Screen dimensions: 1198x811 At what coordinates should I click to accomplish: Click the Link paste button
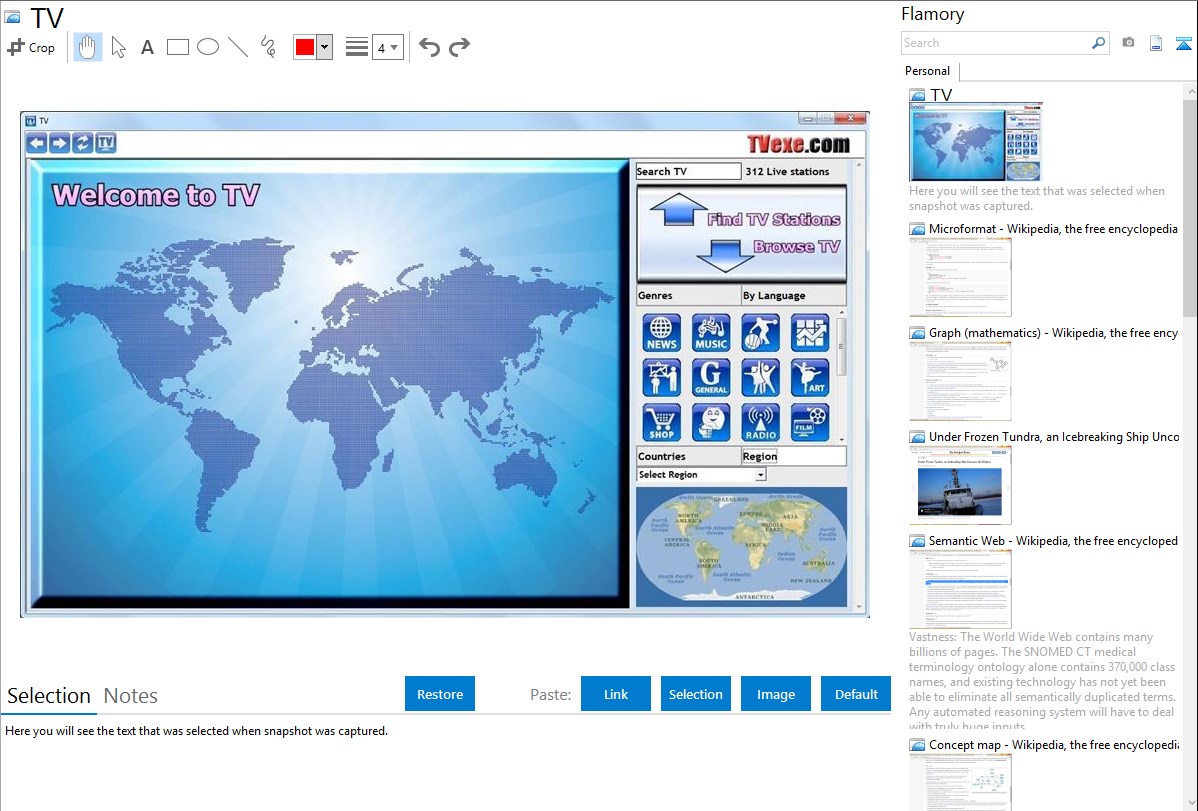tap(616, 694)
